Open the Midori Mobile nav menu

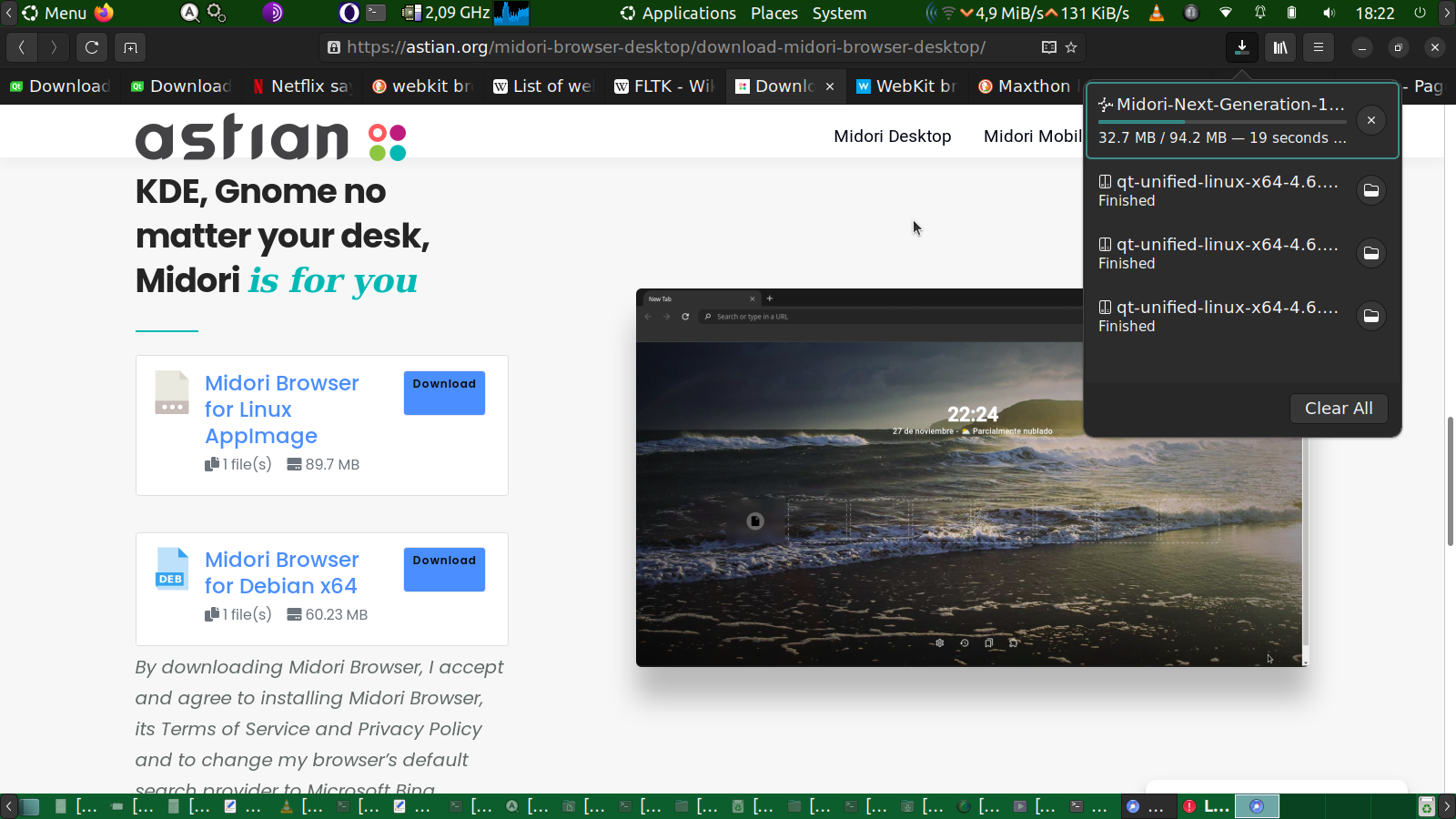(1033, 136)
